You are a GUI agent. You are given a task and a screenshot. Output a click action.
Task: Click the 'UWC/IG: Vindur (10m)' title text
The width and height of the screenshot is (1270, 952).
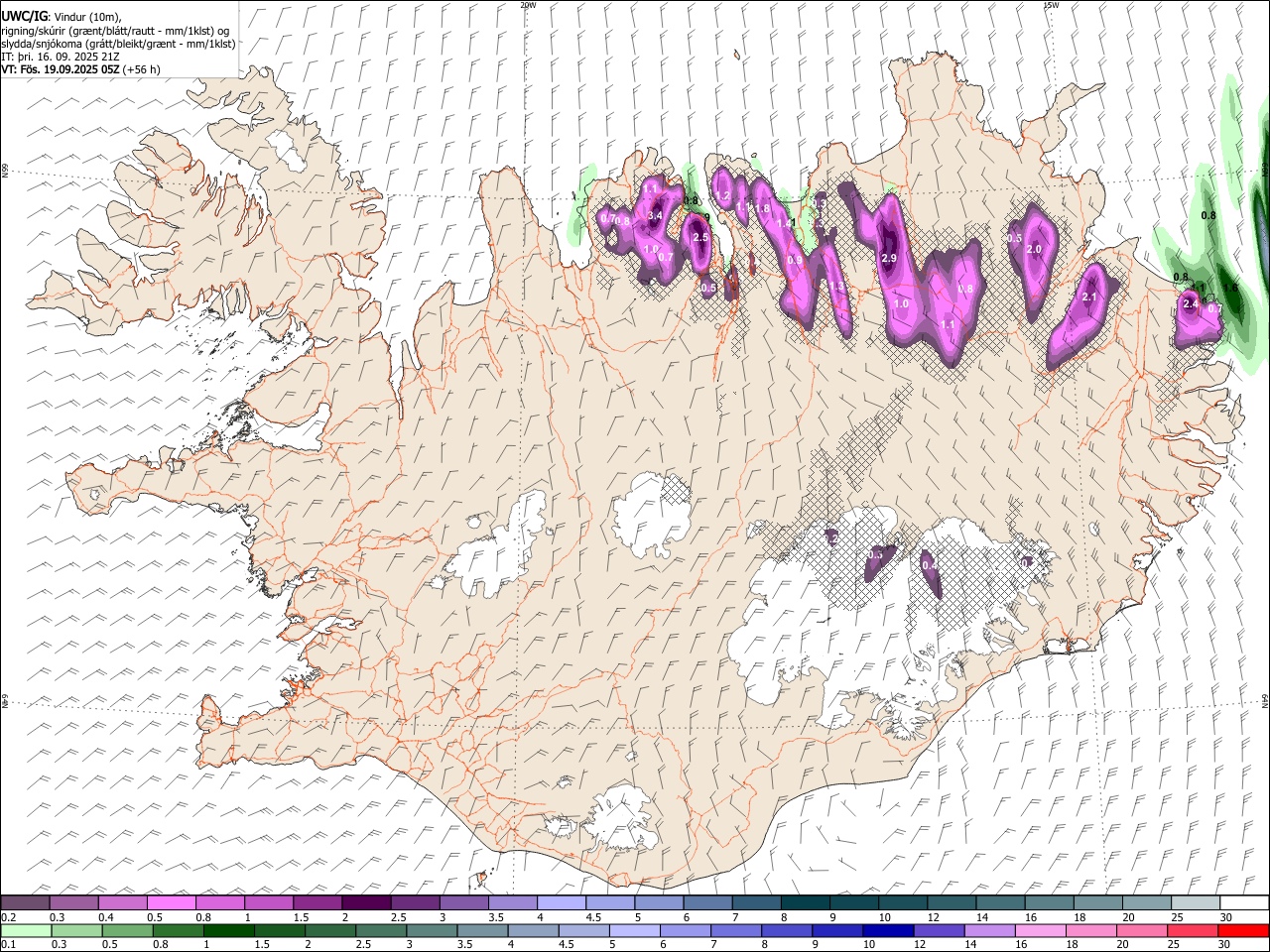(x=62, y=17)
